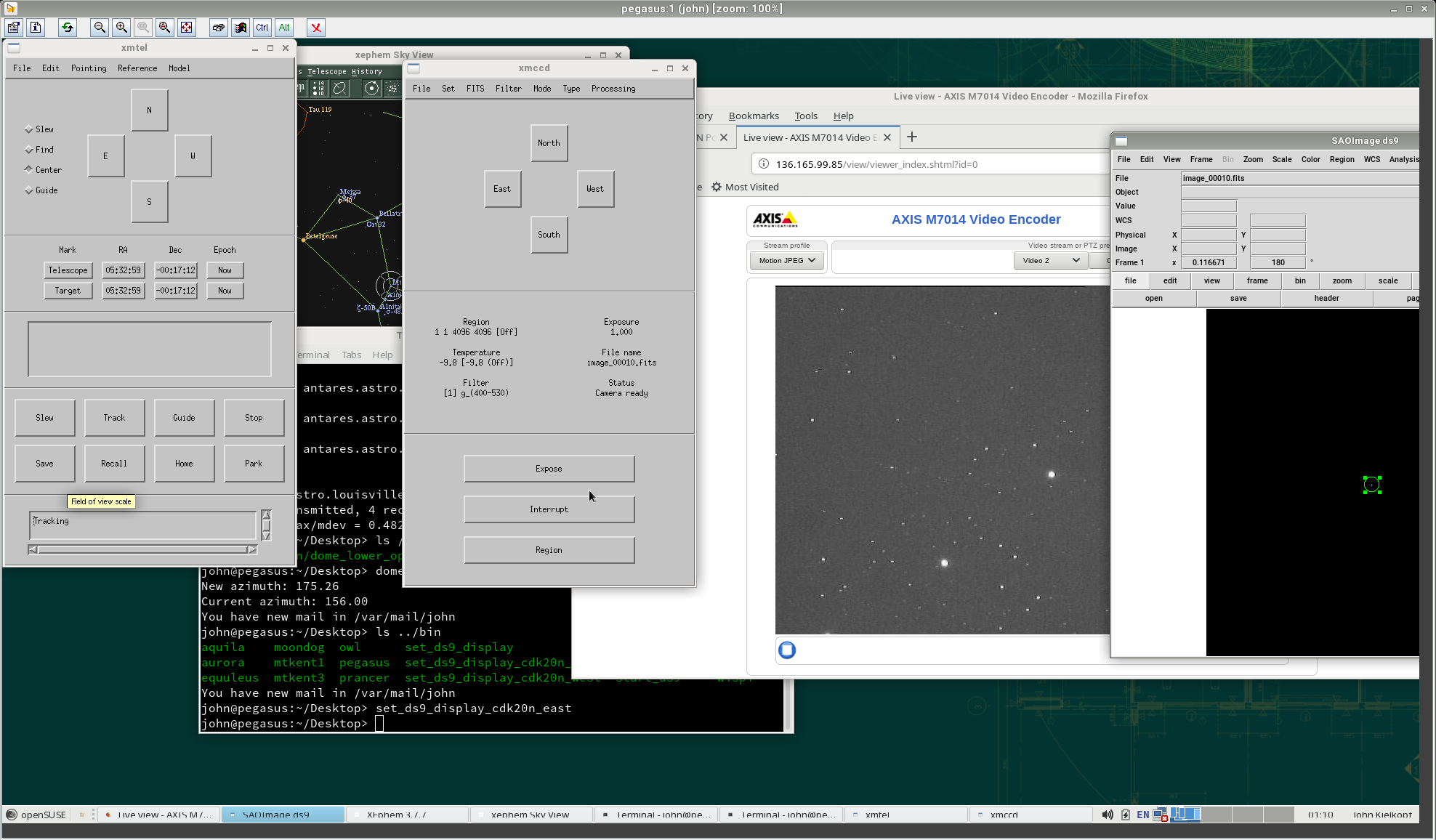Open the Bookmarks menu in Firefox

[754, 116]
